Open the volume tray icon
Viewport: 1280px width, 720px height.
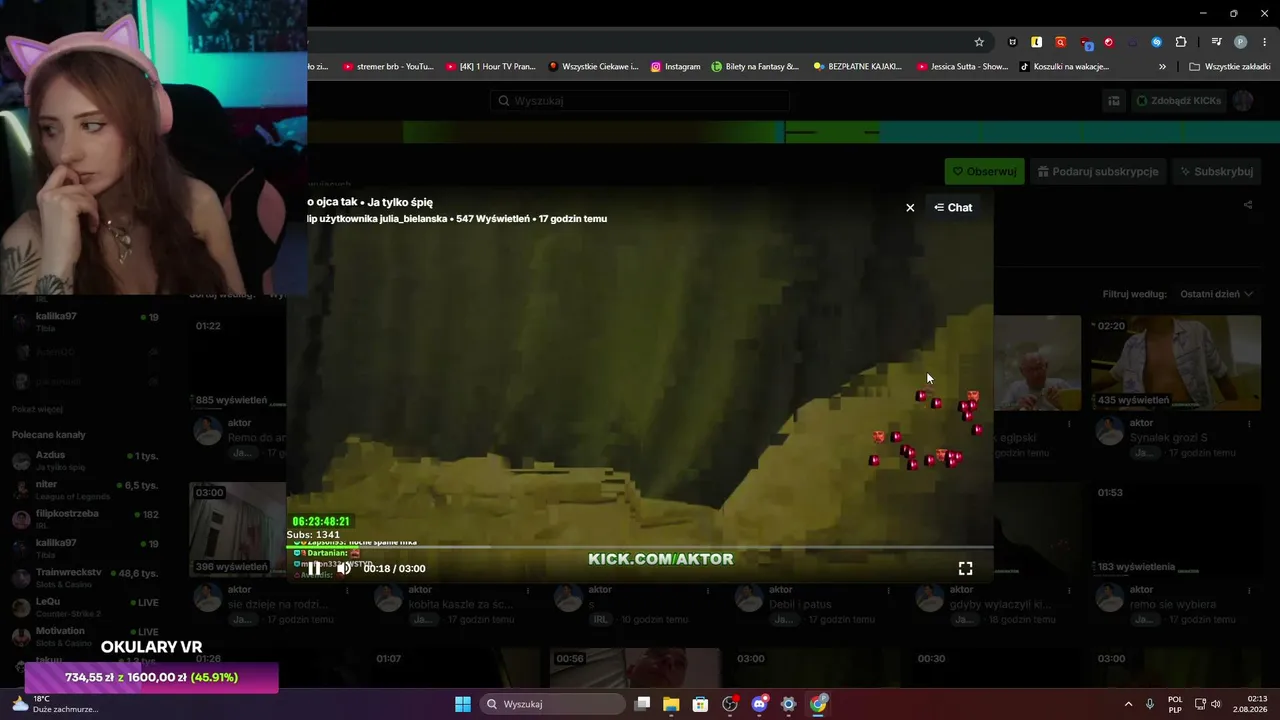tap(1216, 704)
